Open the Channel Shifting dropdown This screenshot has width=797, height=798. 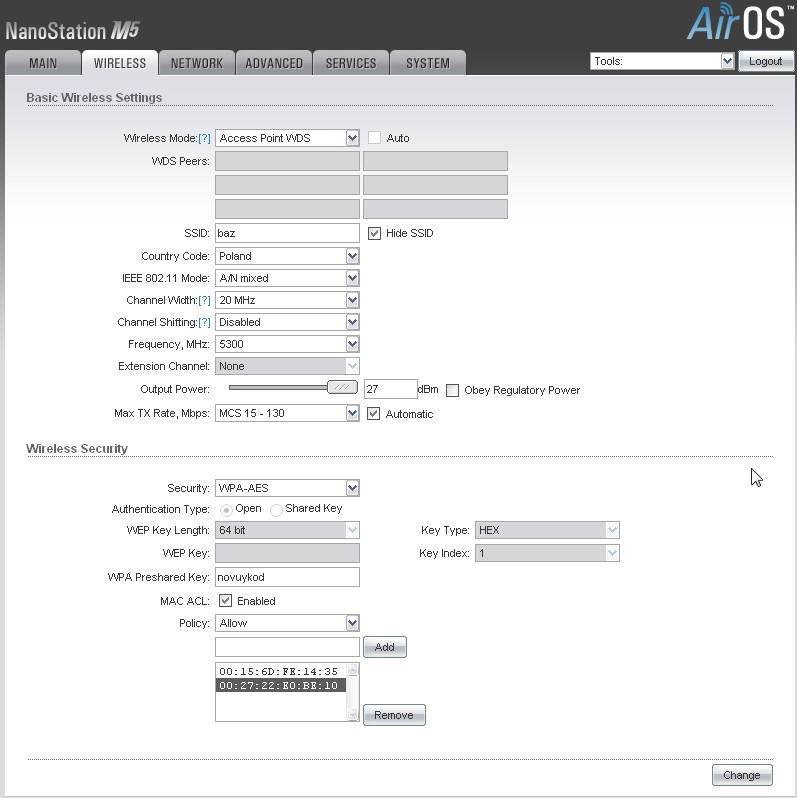287,322
